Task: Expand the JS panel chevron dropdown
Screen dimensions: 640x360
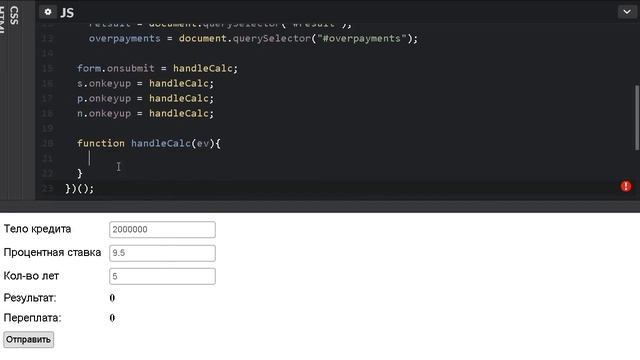Action: [627, 12]
